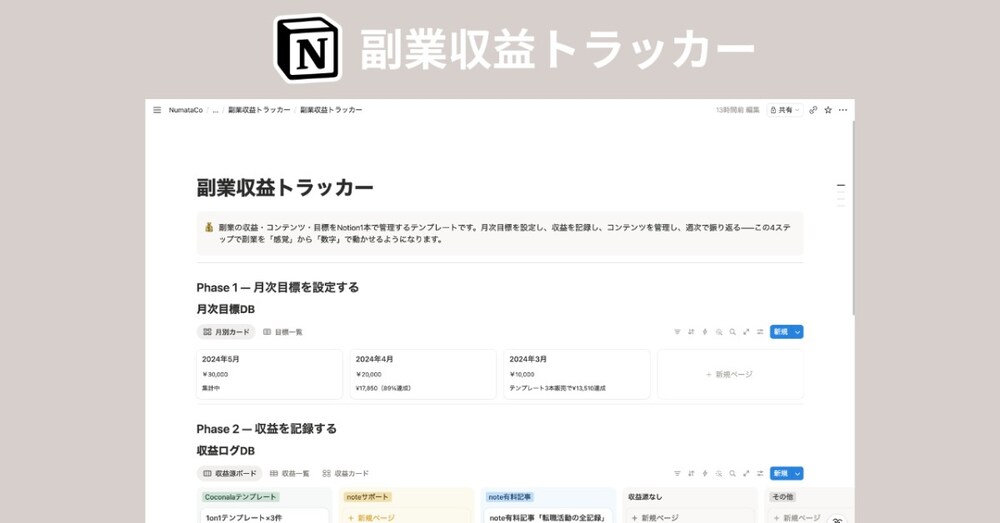The image size is (1000, 523).
Task: Click the noteサポート column tag
Action: click(x=367, y=497)
